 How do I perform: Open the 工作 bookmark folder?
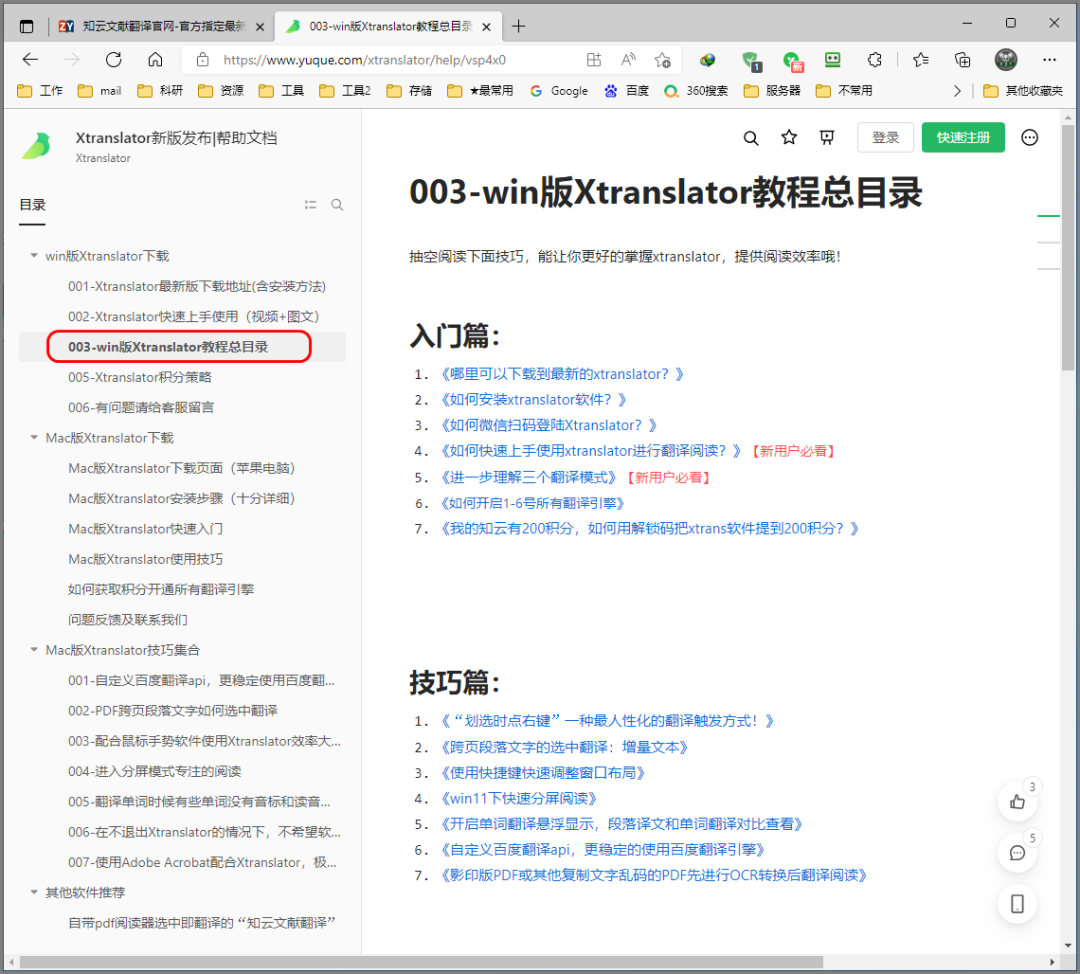40,91
